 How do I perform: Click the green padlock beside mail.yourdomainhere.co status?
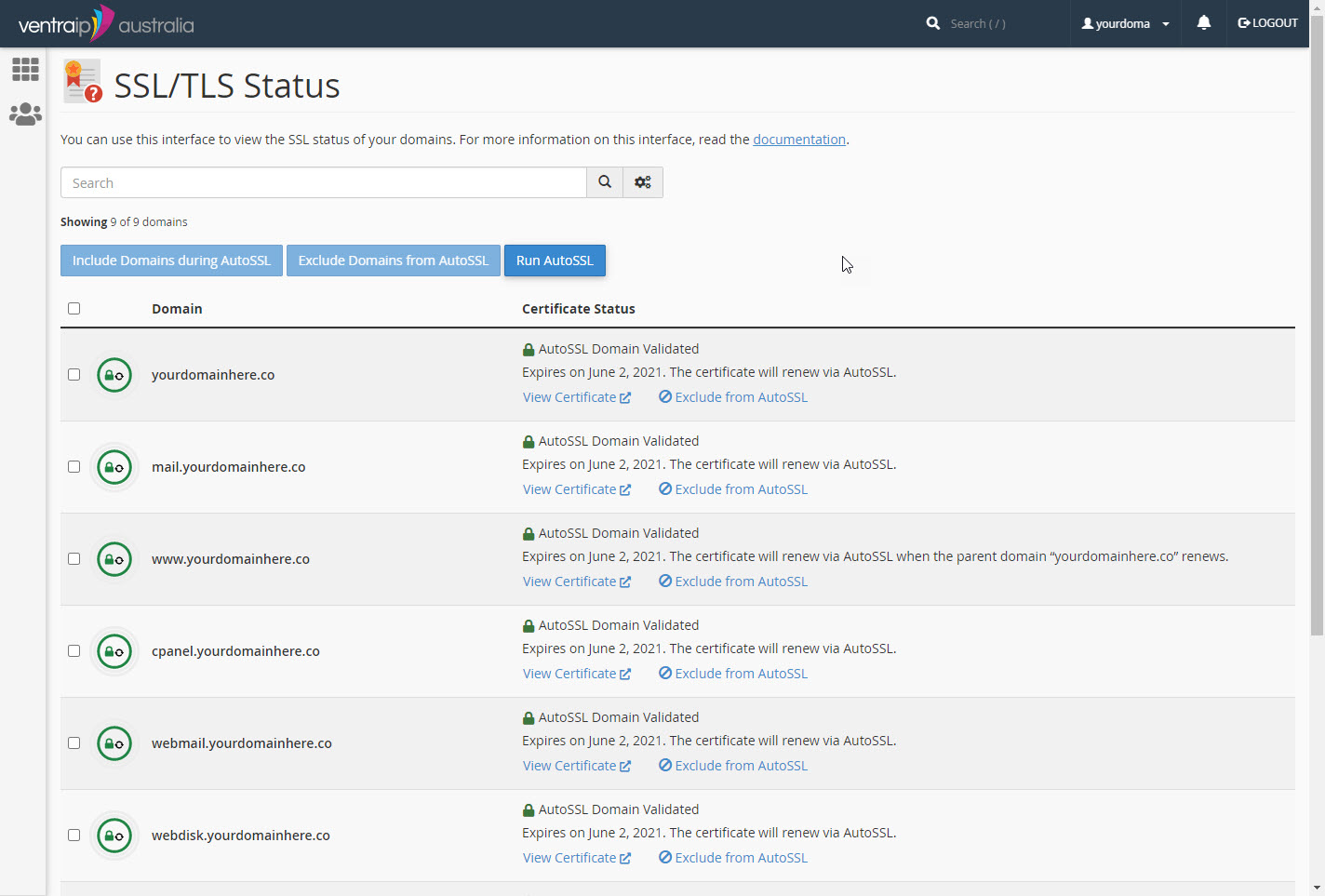(529, 442)
